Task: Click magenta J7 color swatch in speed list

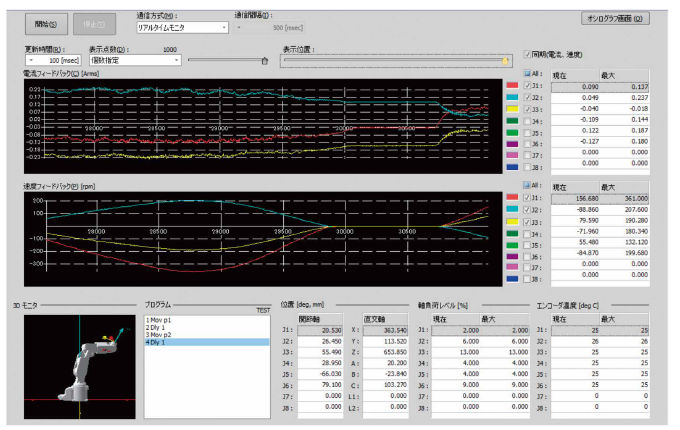Action: (511, 265)
